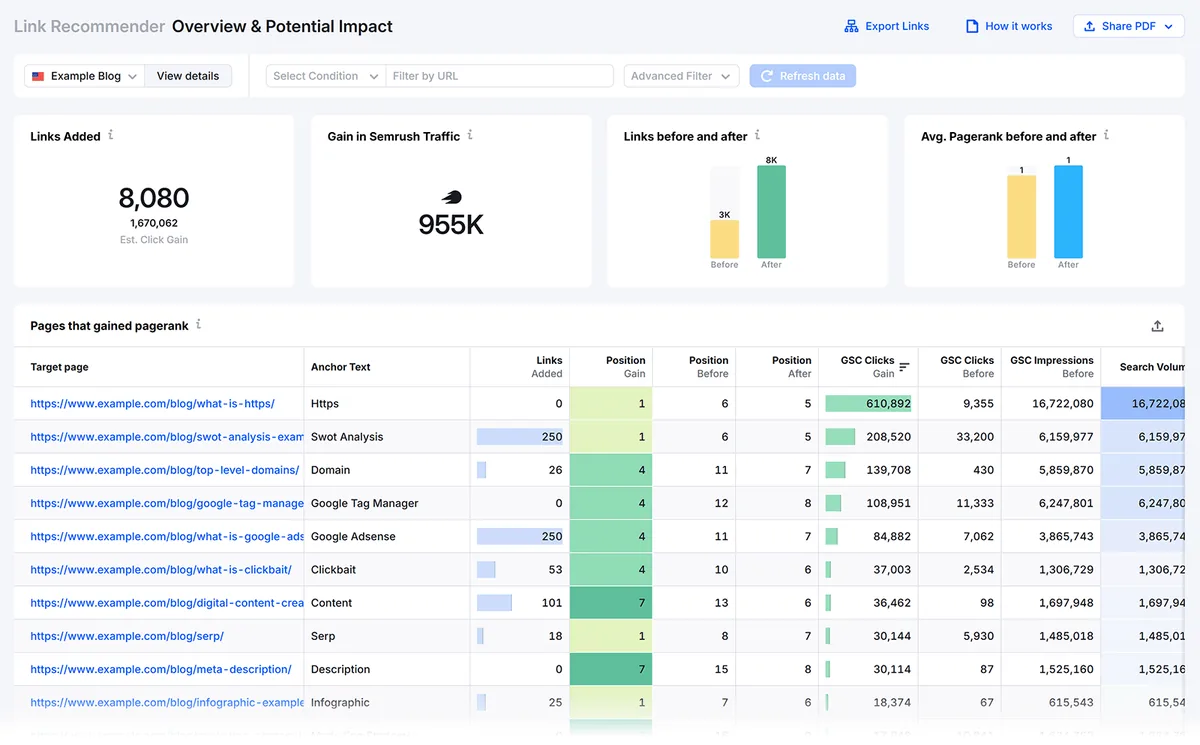Click the 610,892 GSC Clicks Gain cell
Screen dimensions: 1200x745
[868, 404]
